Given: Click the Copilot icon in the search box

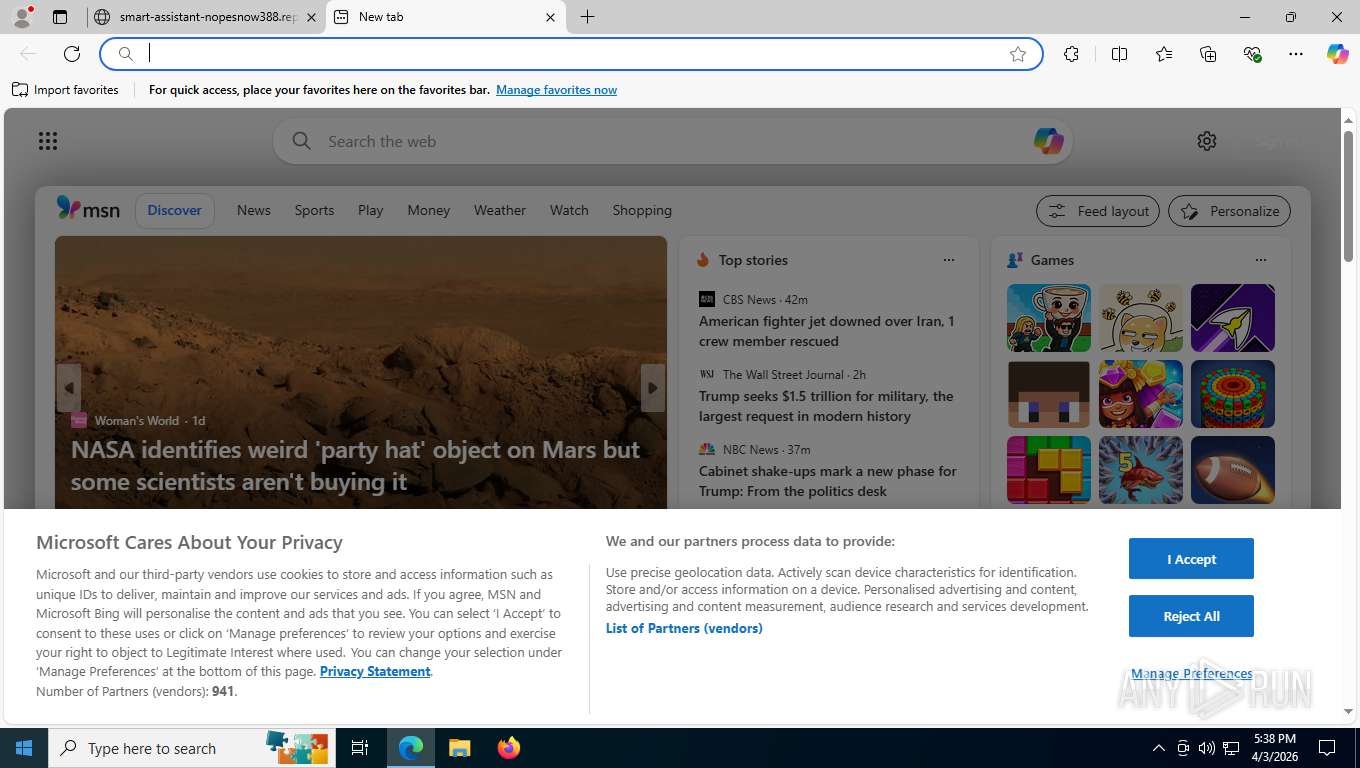Looking at the screenshot, I should pos(1048,141).
